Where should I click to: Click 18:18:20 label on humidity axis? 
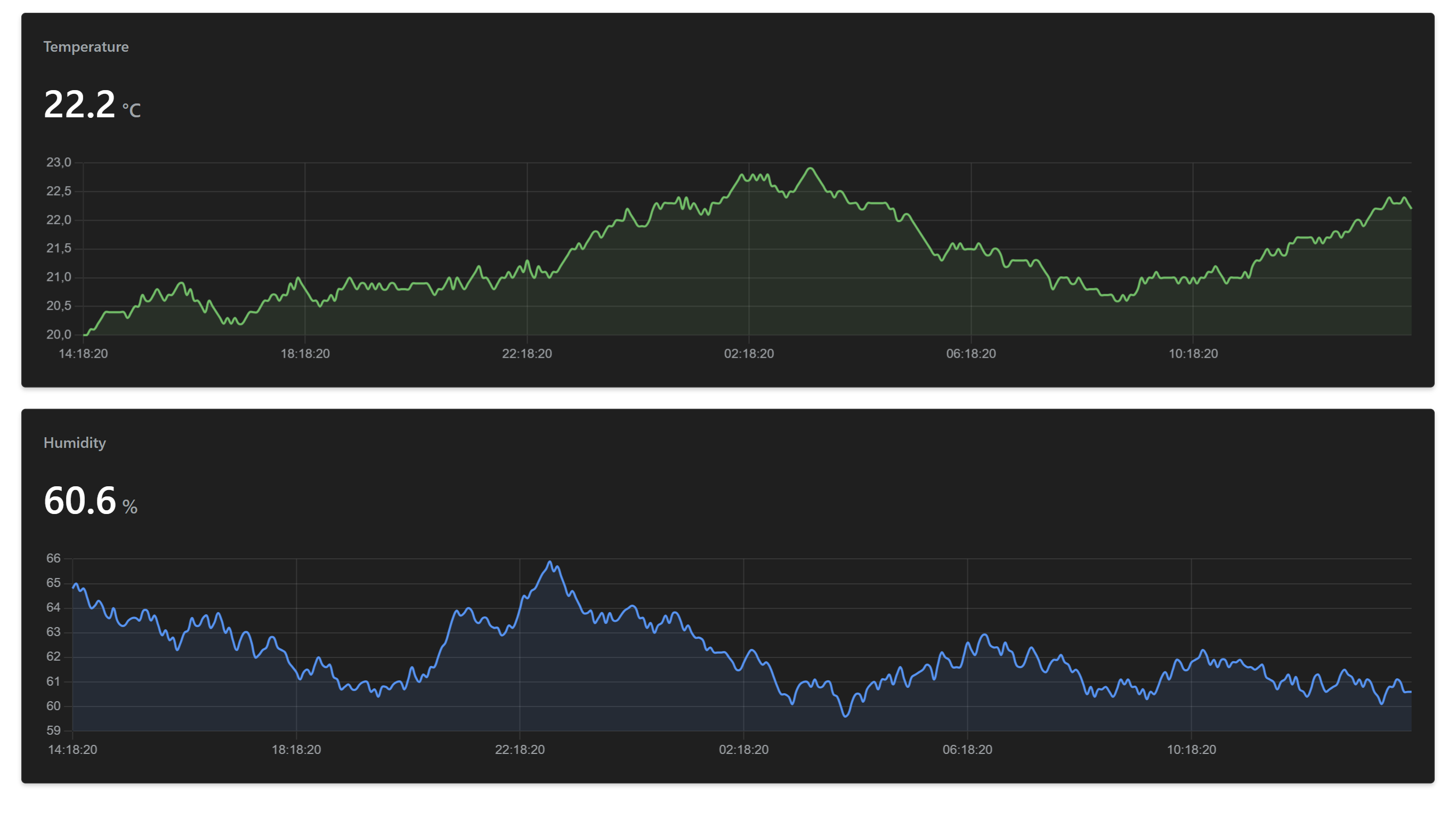coord(296,750)
